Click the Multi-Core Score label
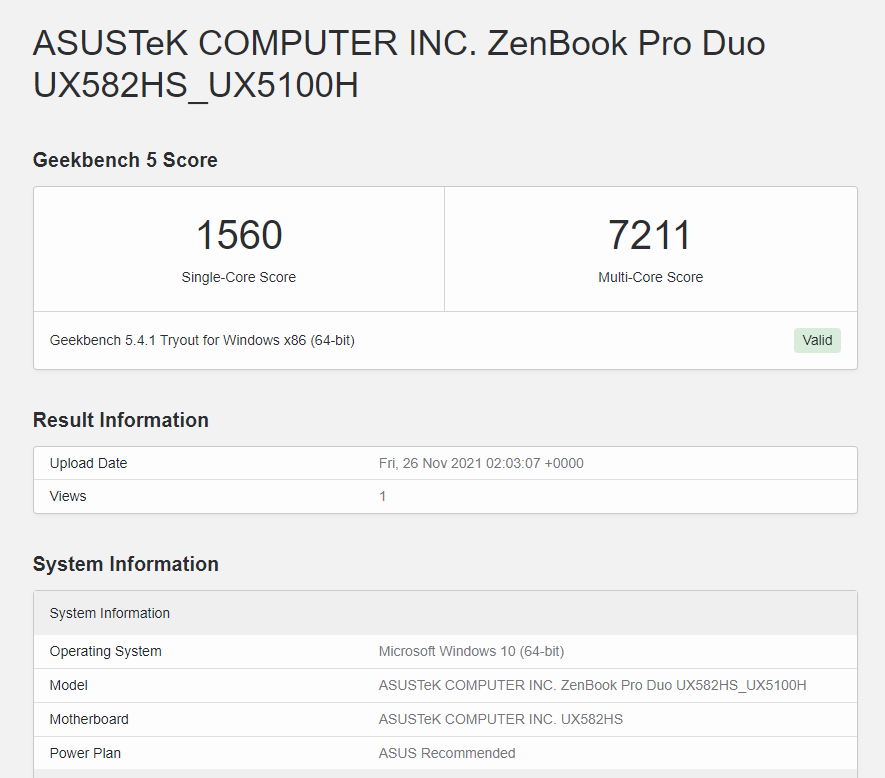Screen dimensions: 885x778 (650, 277)
